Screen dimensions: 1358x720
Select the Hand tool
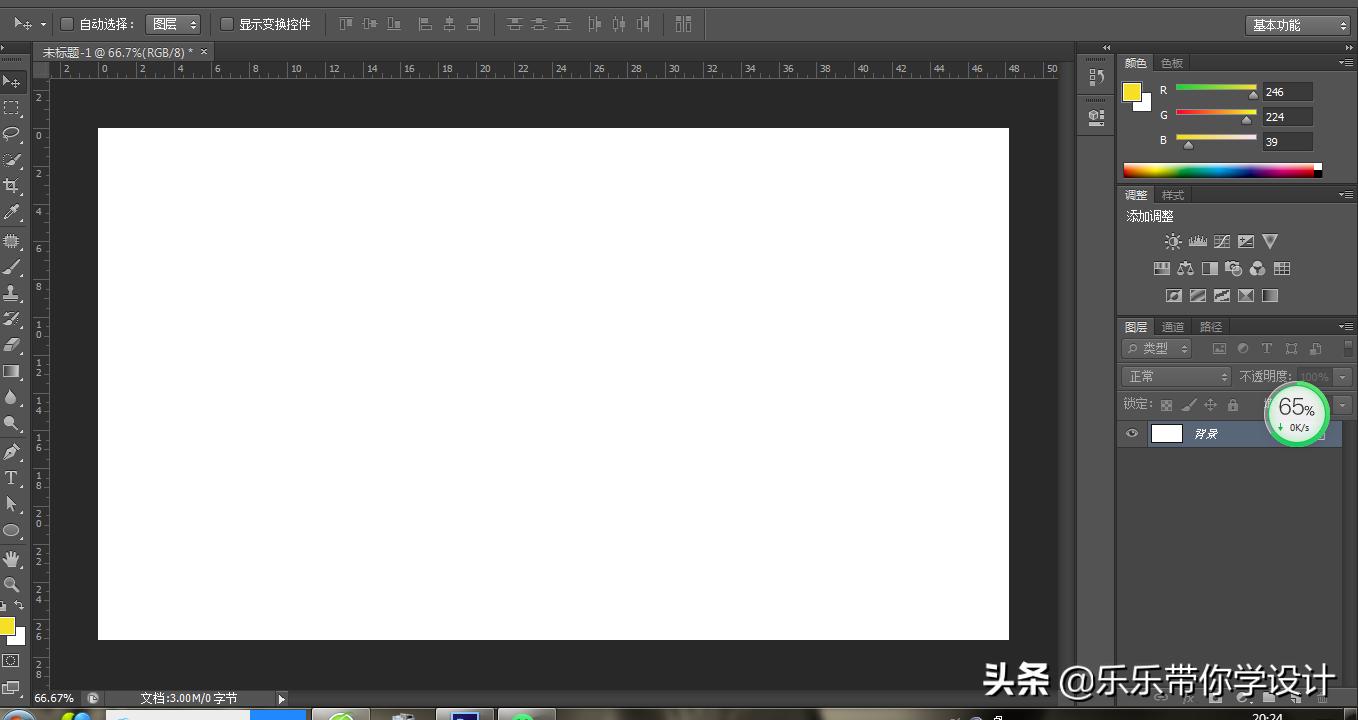(x=12, y=558)
